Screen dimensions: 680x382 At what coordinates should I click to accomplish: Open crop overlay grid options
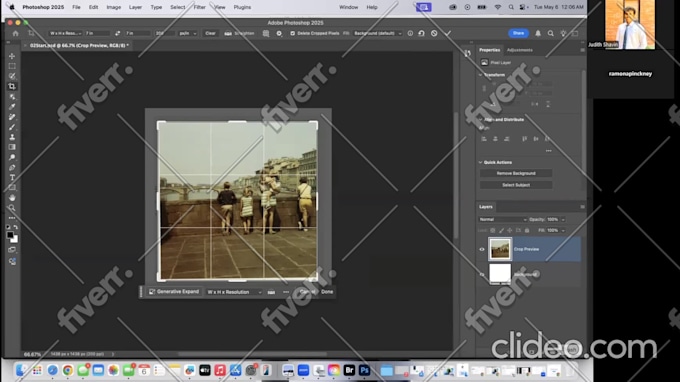click(x=266, y=33)
